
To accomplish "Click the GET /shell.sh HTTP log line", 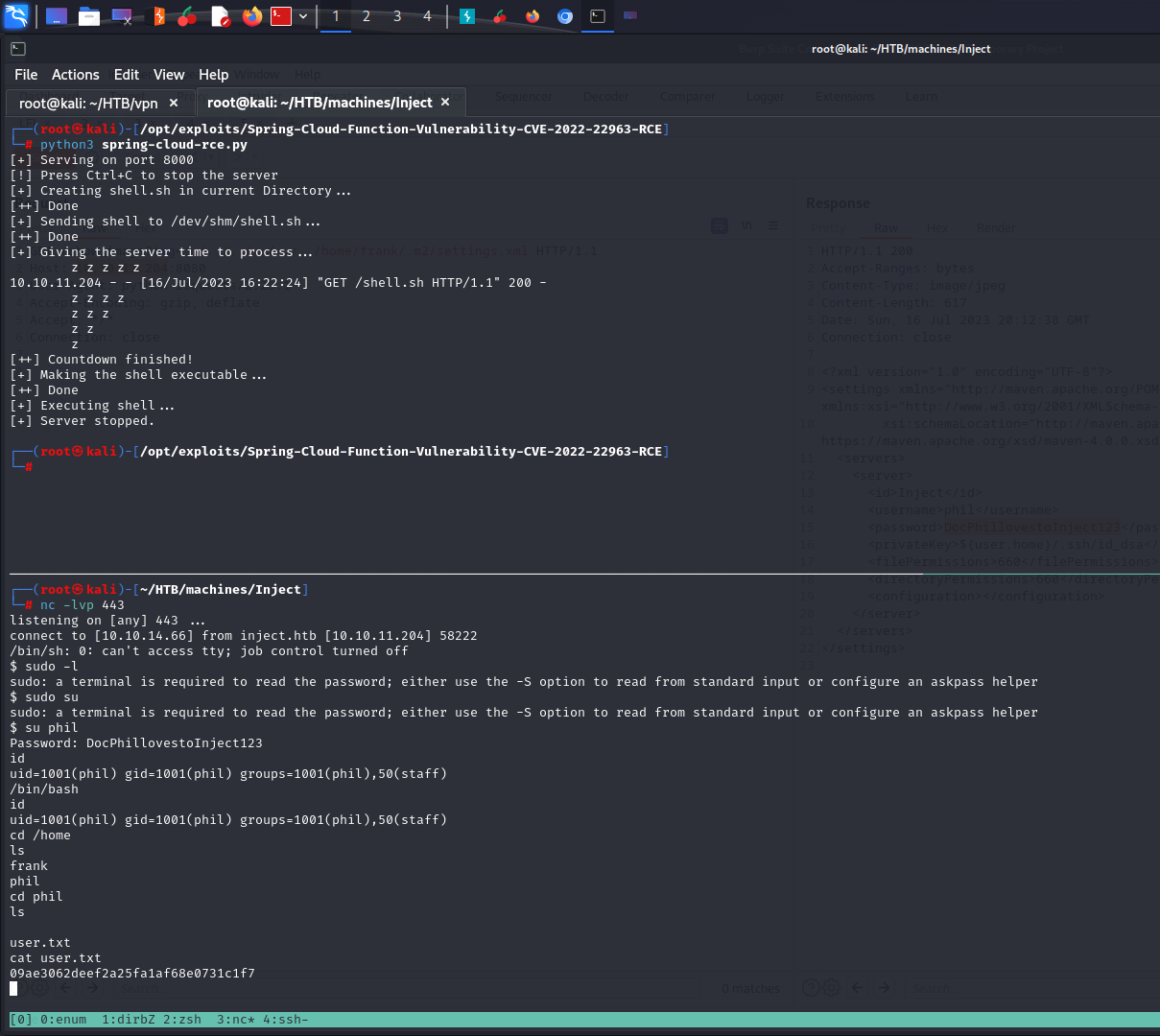I will [x=278, y=283].
